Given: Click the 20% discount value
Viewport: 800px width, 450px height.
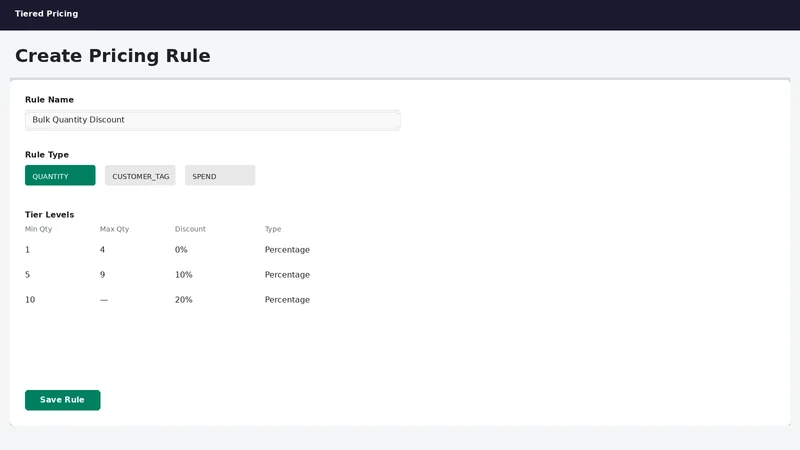Looking at the screenshot, I should (x=184, y=299).
